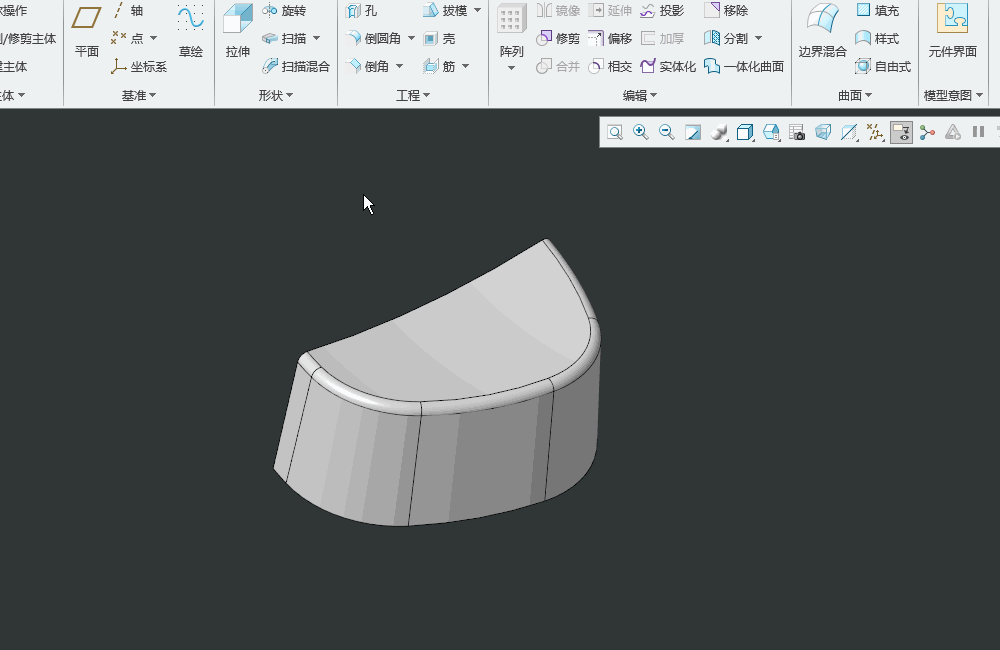The height and width of the screenshot is (650, 1000).
Task: Select the 样式 (Style) surface tool
Action: [878, 38]
